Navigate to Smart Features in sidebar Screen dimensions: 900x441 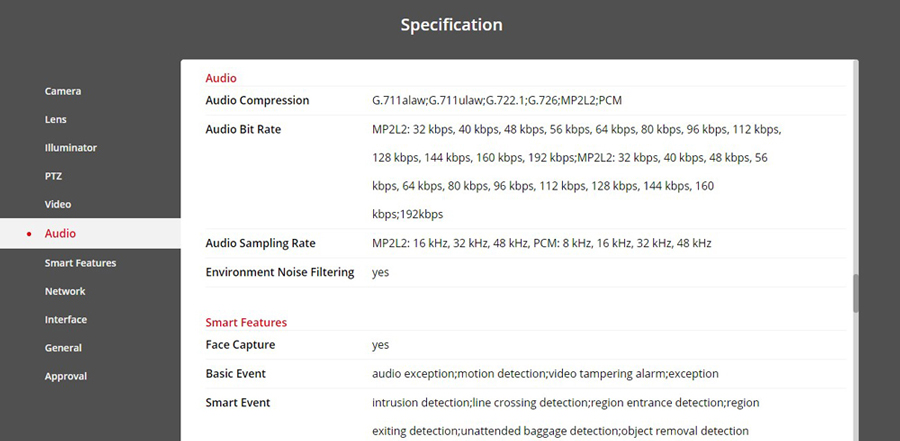pos(80,263)
